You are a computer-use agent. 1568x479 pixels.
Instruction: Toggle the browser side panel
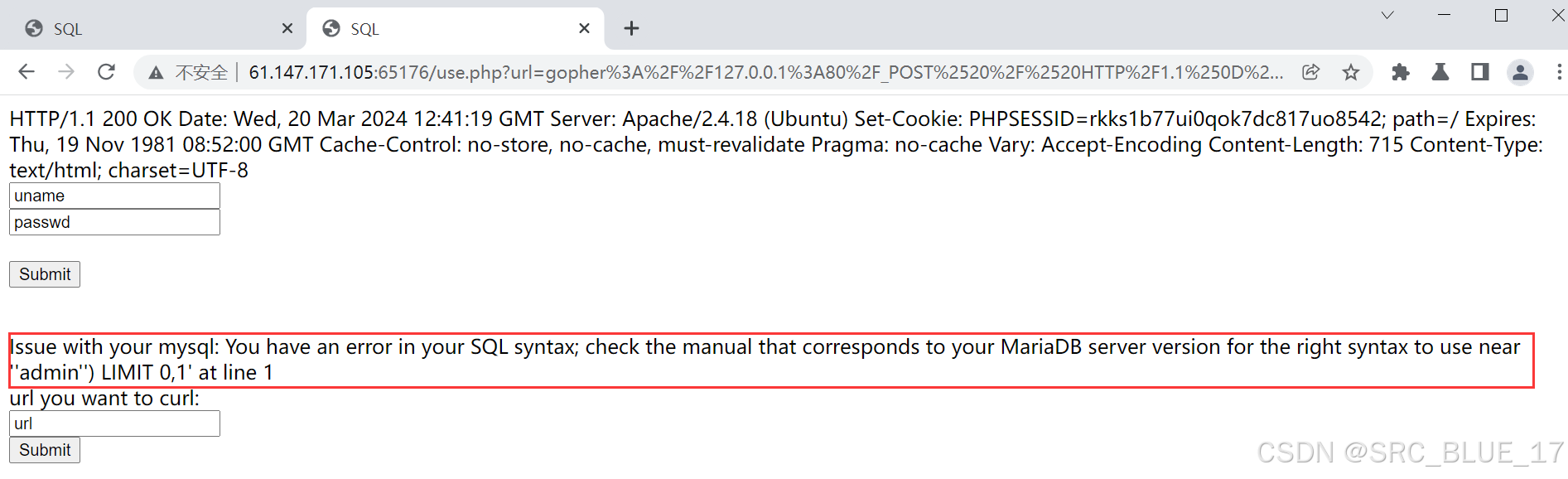[x=1480, y=72]
